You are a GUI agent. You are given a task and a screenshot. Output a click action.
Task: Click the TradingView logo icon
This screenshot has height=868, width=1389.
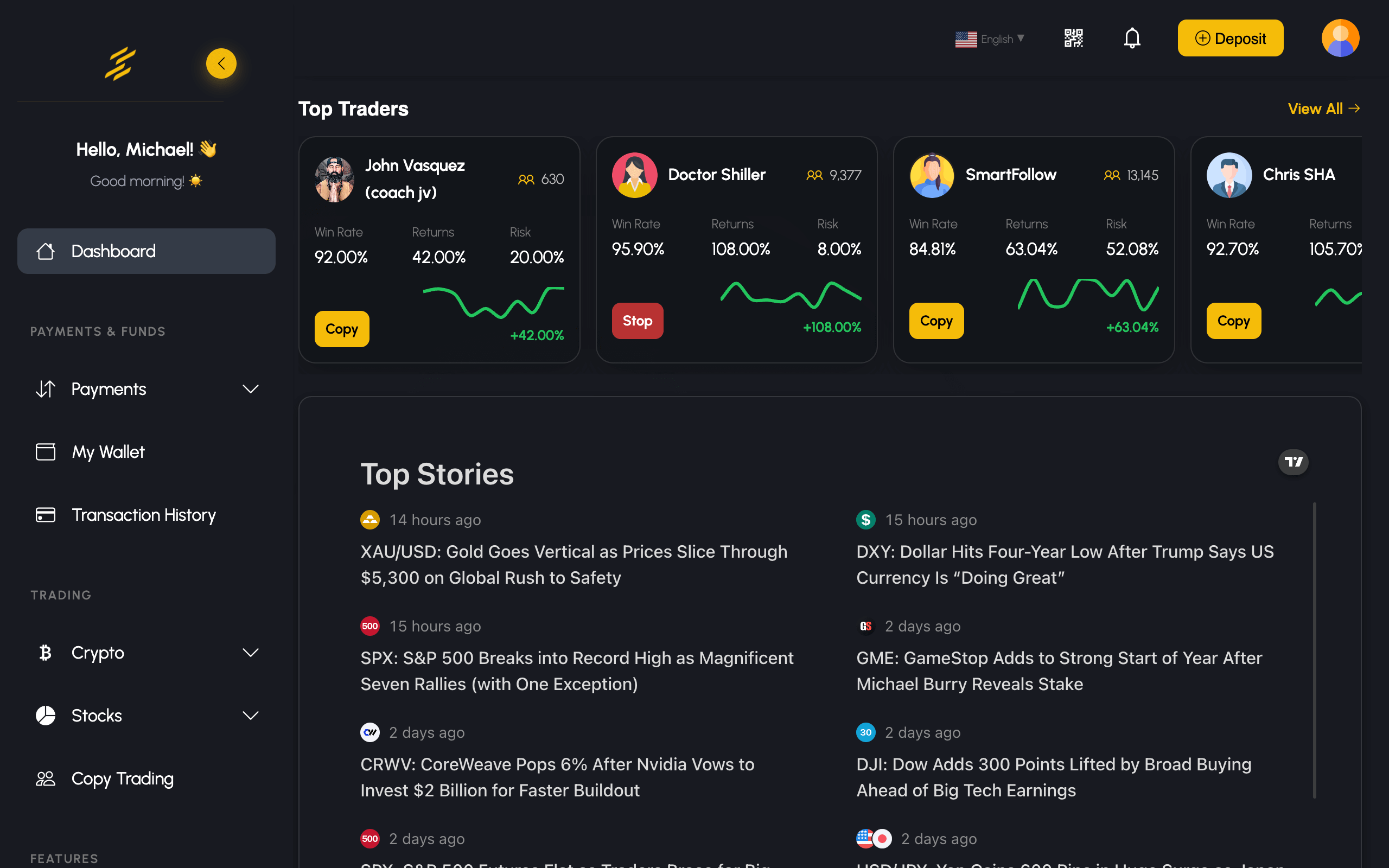point(1293,462)
